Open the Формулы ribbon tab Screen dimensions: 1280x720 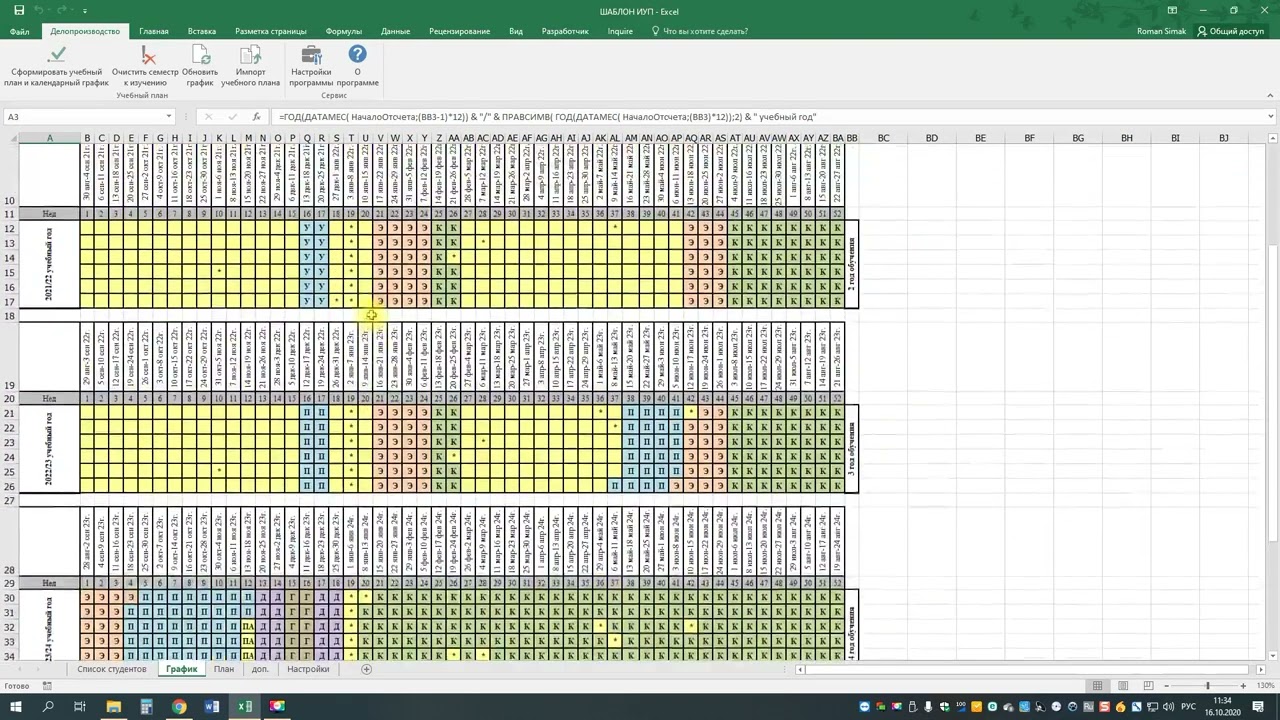tap(344, 31)
